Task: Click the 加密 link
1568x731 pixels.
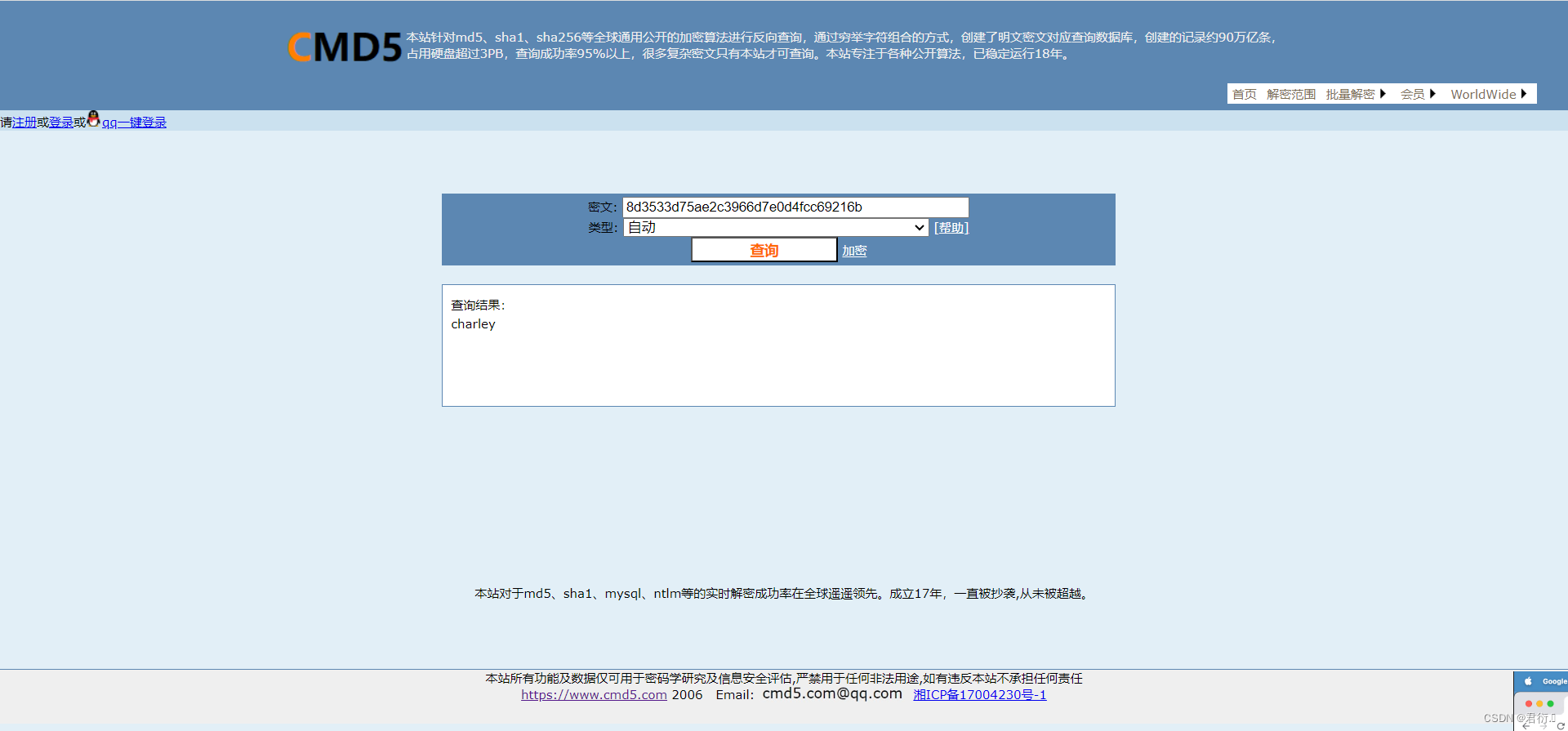Action: click(x=855, y=251)
